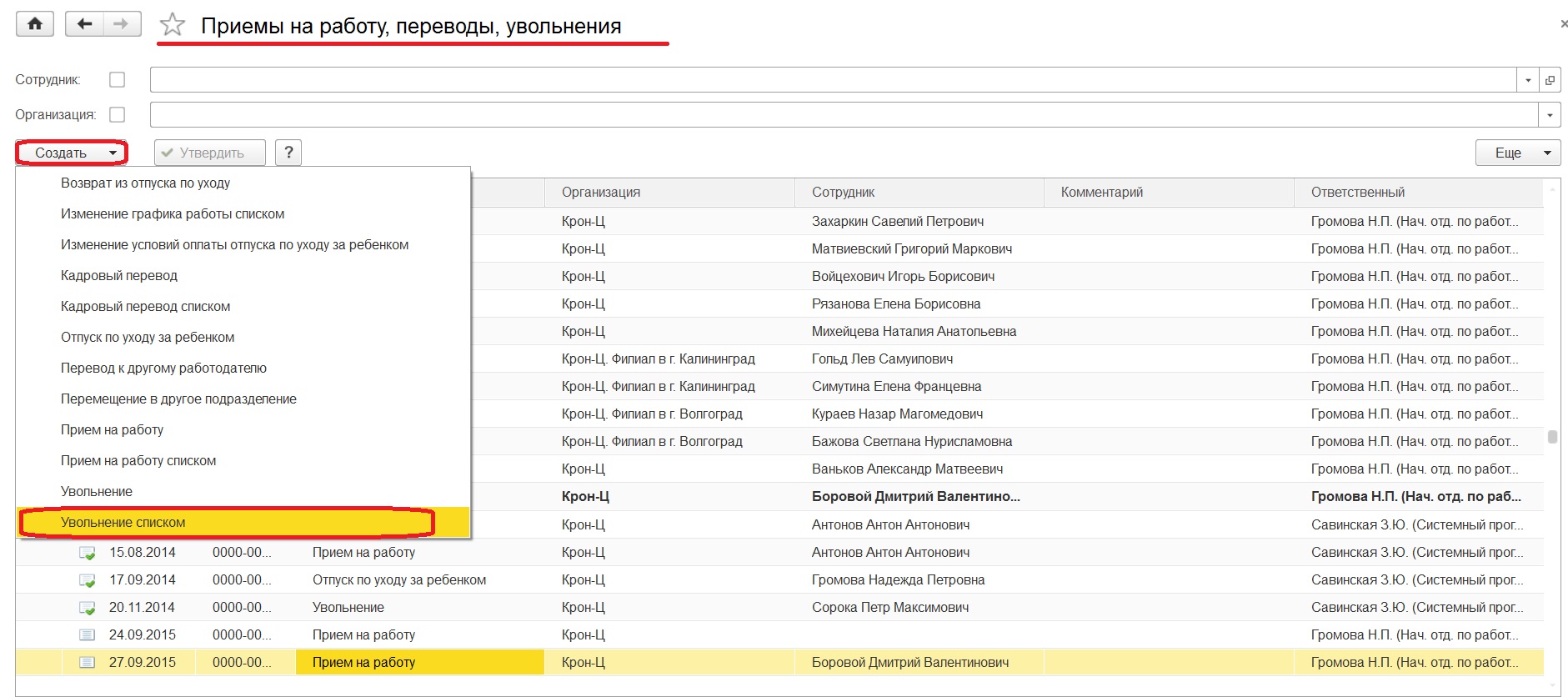The height and width of the screenshot is (697, 1568).
Task: Enable the Сотрудник filter checkbox
Action: click(118, 80)
